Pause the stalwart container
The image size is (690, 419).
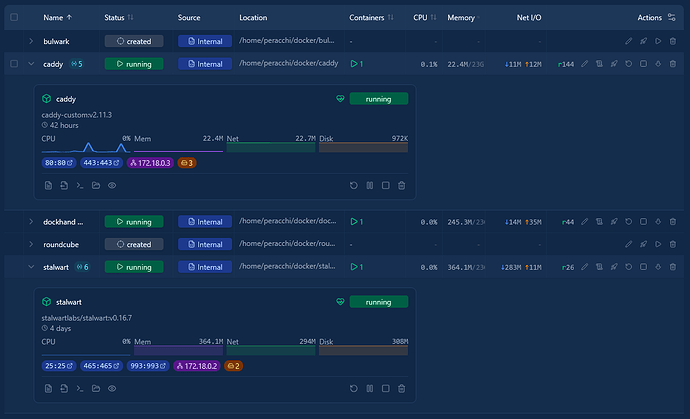[370, 388]
